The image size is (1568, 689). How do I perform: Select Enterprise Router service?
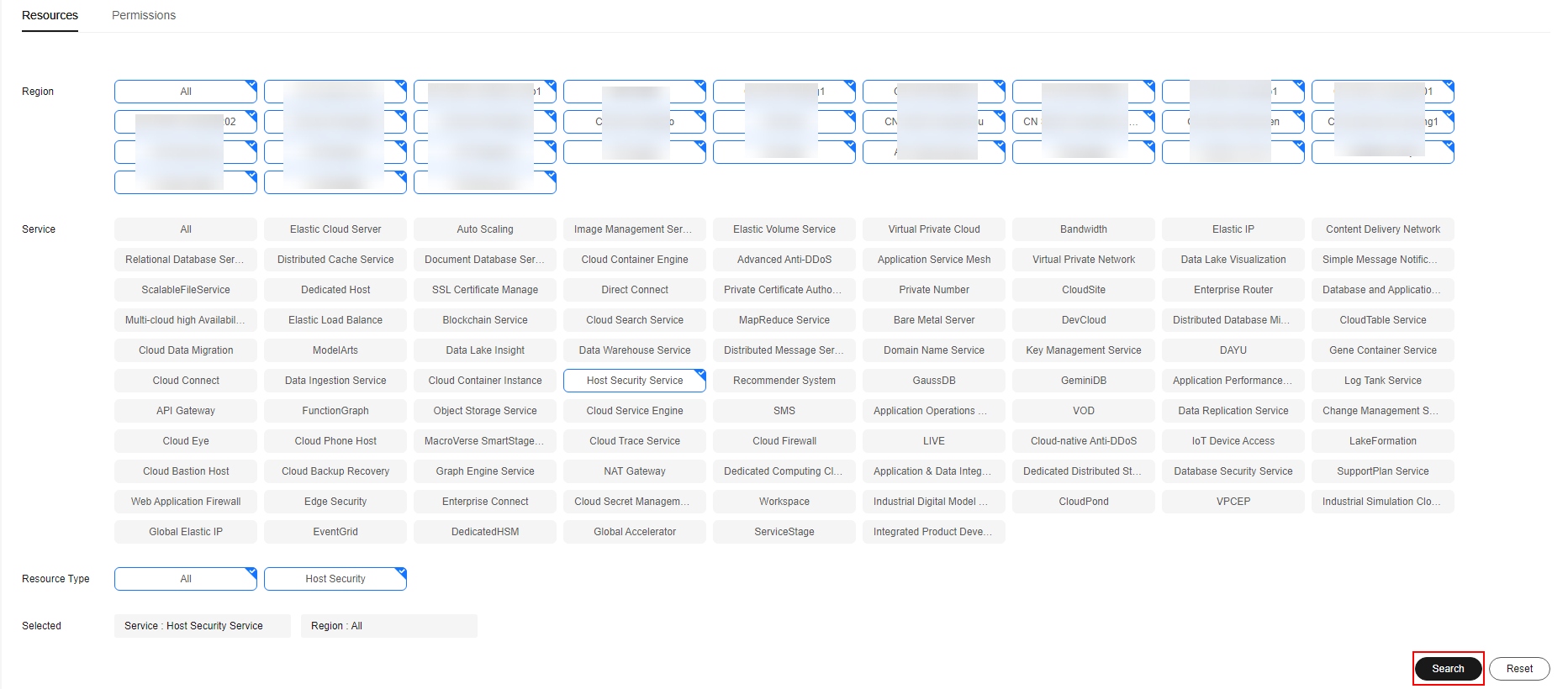(1233, 290)
